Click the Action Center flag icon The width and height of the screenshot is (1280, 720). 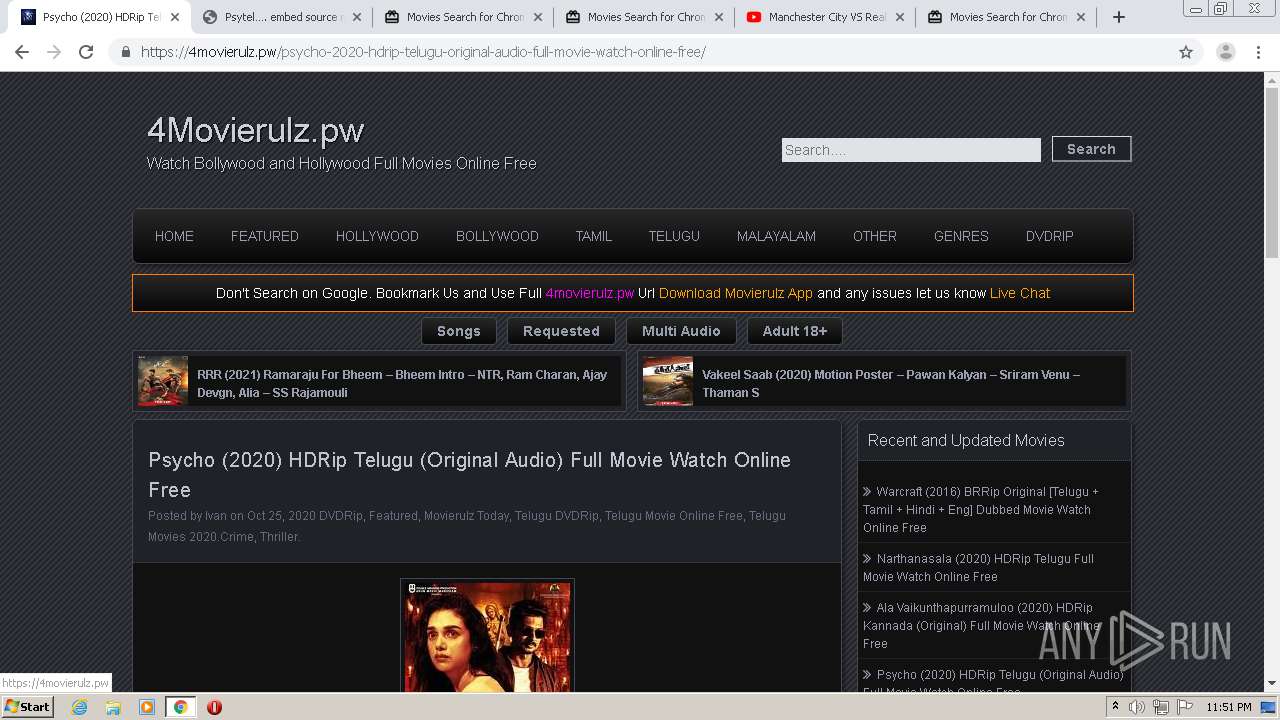pyautogui.click(x=1185, y=707)
